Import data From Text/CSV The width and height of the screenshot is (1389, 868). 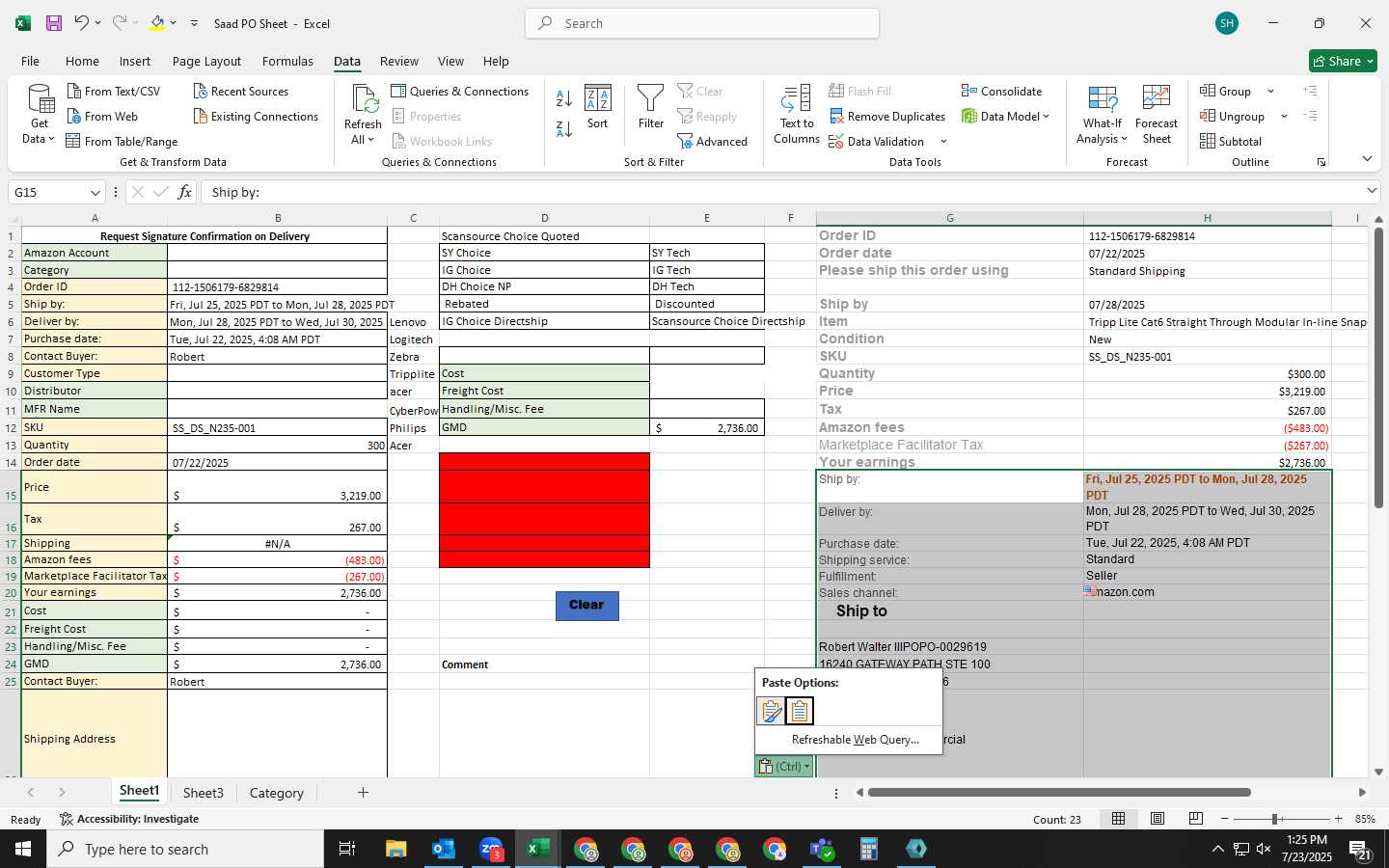tap(113, 91)
